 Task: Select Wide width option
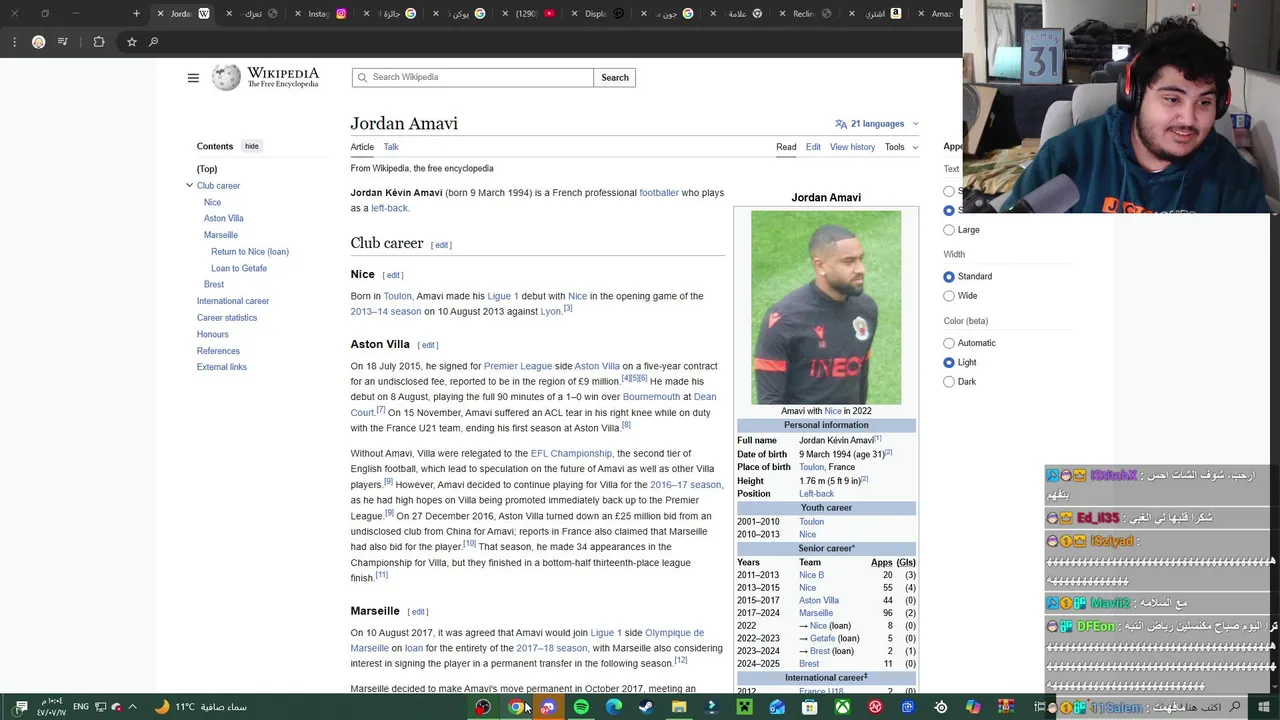(949, 296)
